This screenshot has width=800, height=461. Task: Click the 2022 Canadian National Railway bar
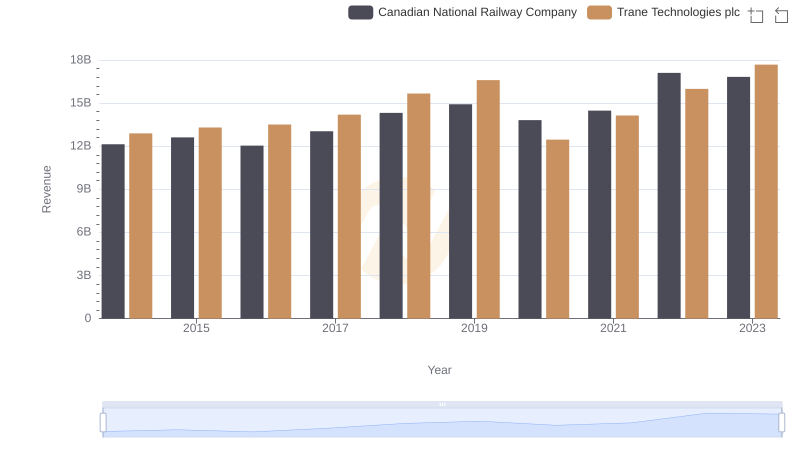(669, 195)
